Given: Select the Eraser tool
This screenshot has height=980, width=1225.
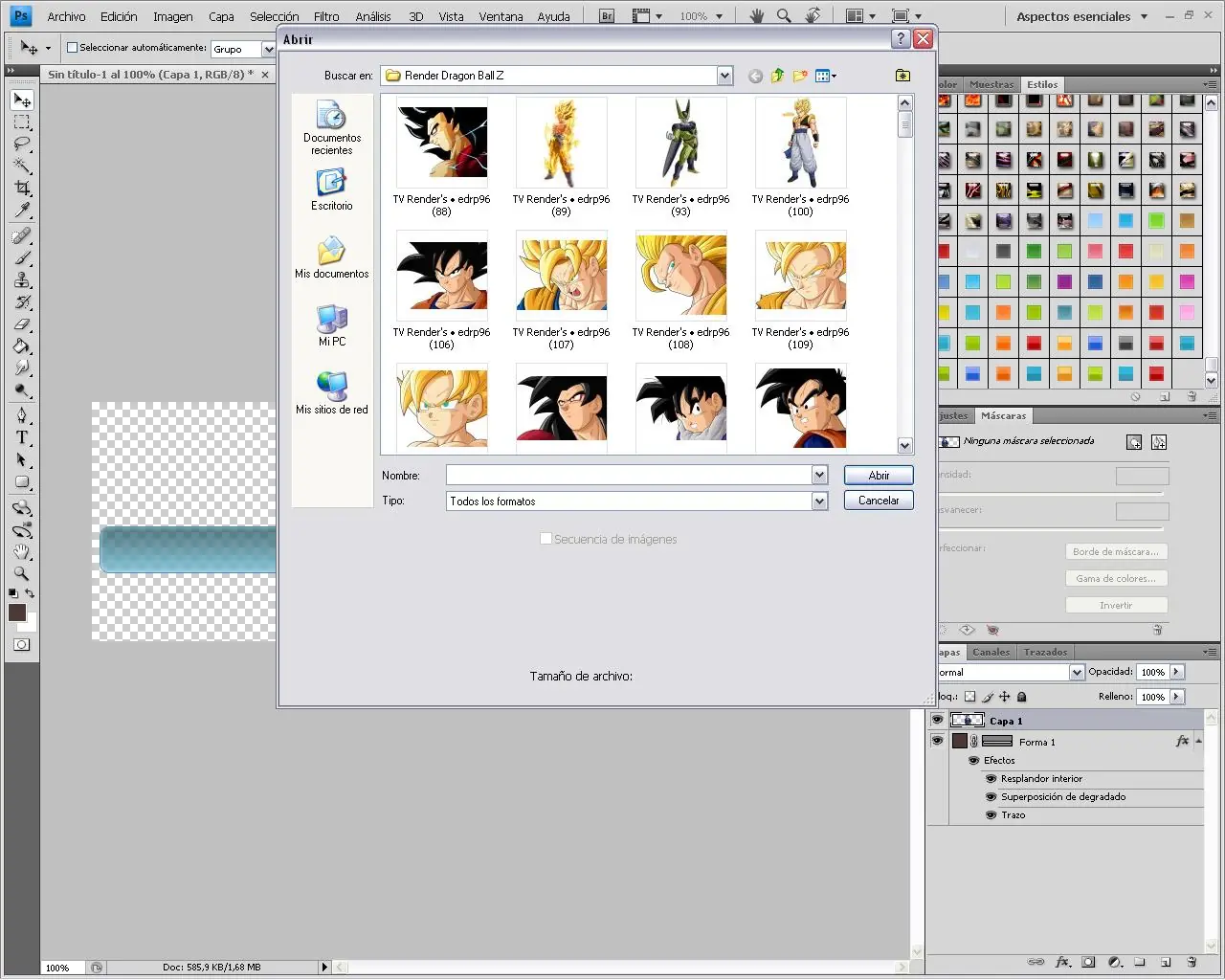Looking at the screenshot, I should [22, 324].
